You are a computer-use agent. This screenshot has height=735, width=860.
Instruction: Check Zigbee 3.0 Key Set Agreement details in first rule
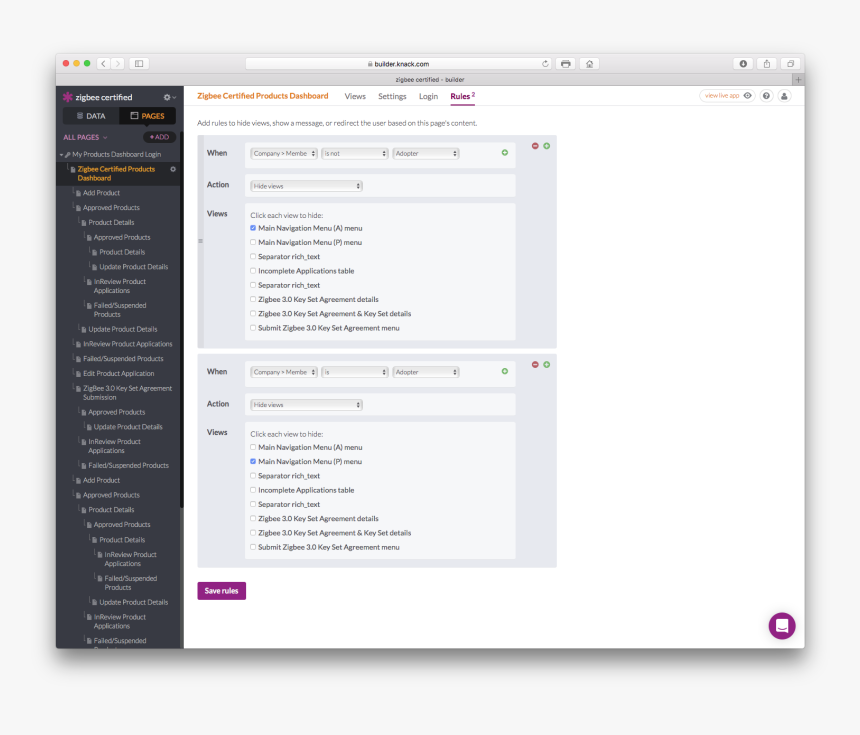pyautogui.click(x=253, y=299)
